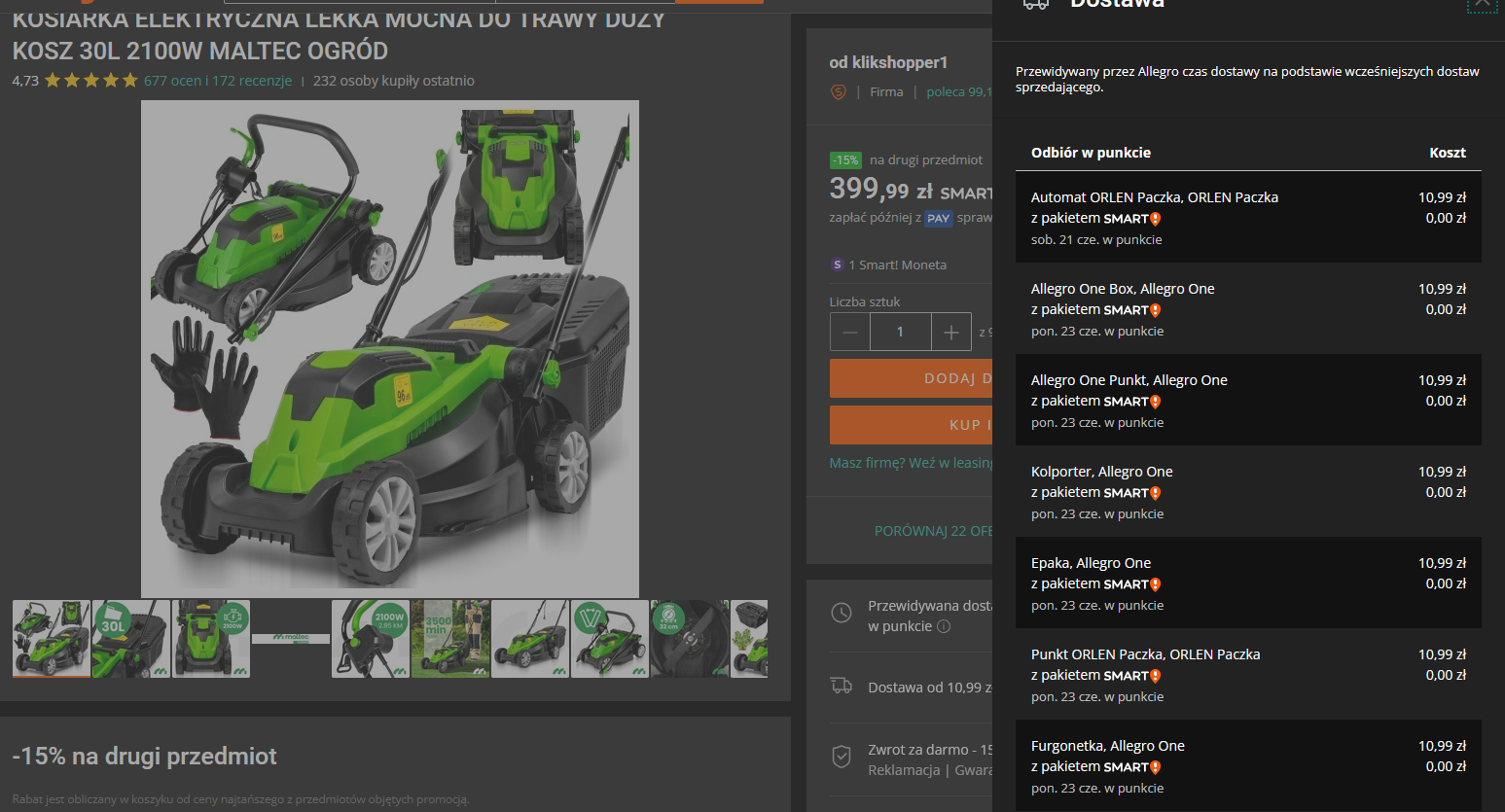Click the seller name klikshopper1
This screenshot has width=1505, height=812.
(900, 62)
